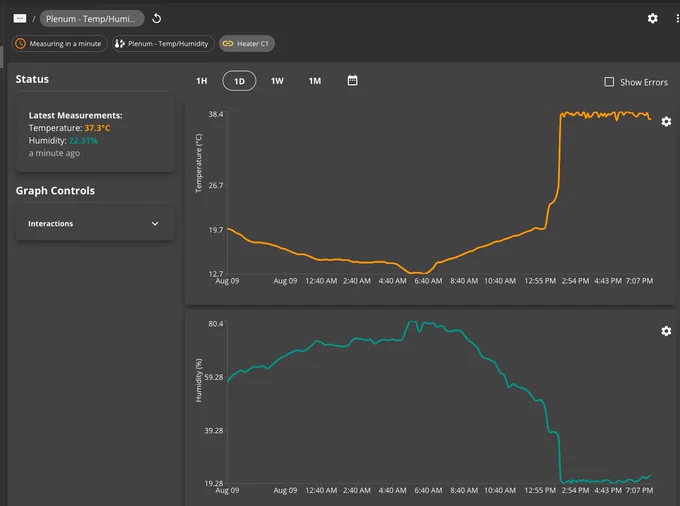Open the Plenum - Temp/Humi... breadcrumb
Screen dimensions: 680x506
click(x=92, y=19)
